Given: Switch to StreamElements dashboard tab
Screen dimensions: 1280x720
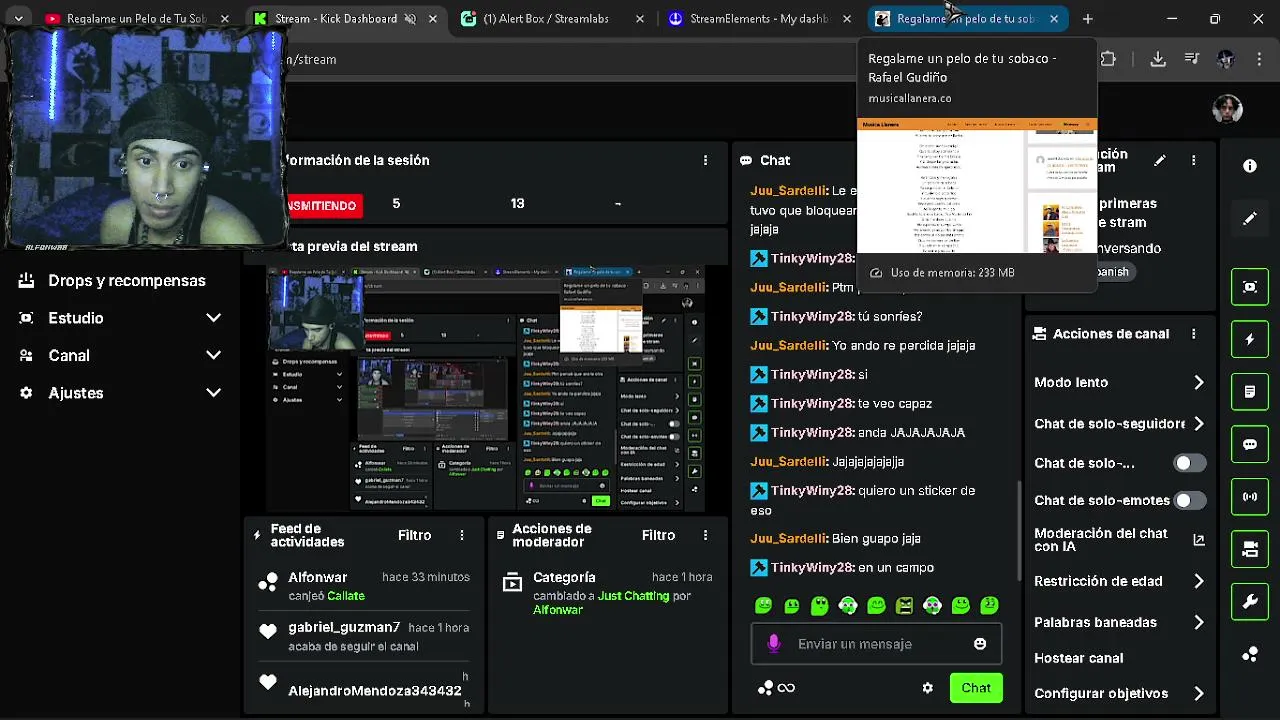Looking at the screenshot, I should click(x=756, y=18).
